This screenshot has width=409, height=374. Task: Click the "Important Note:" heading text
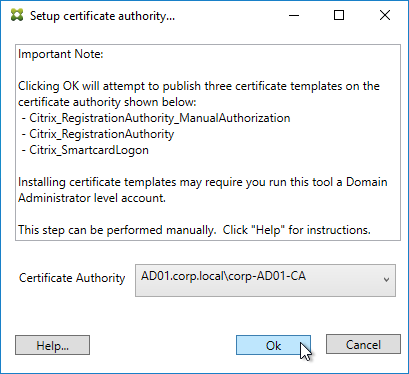coord(61,54)
